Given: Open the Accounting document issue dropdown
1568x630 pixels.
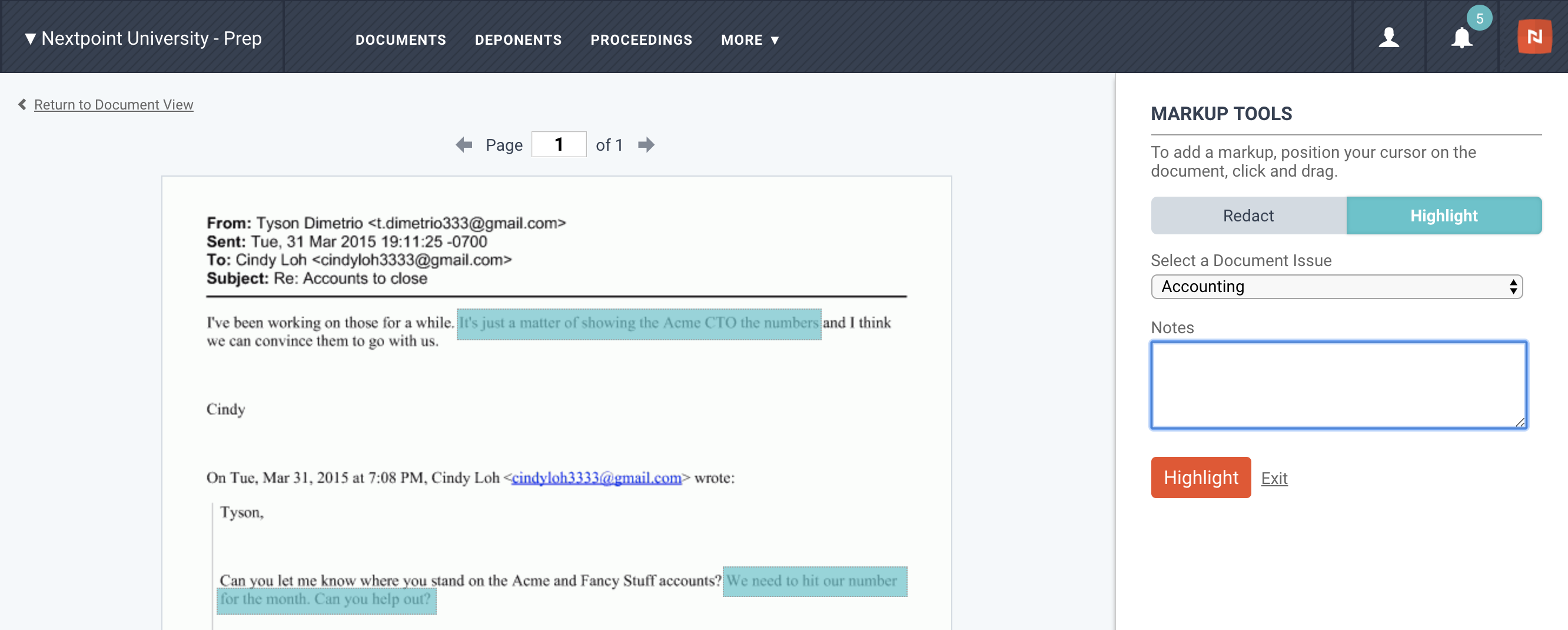Looking at the screenshot, I should point(1336,287).
